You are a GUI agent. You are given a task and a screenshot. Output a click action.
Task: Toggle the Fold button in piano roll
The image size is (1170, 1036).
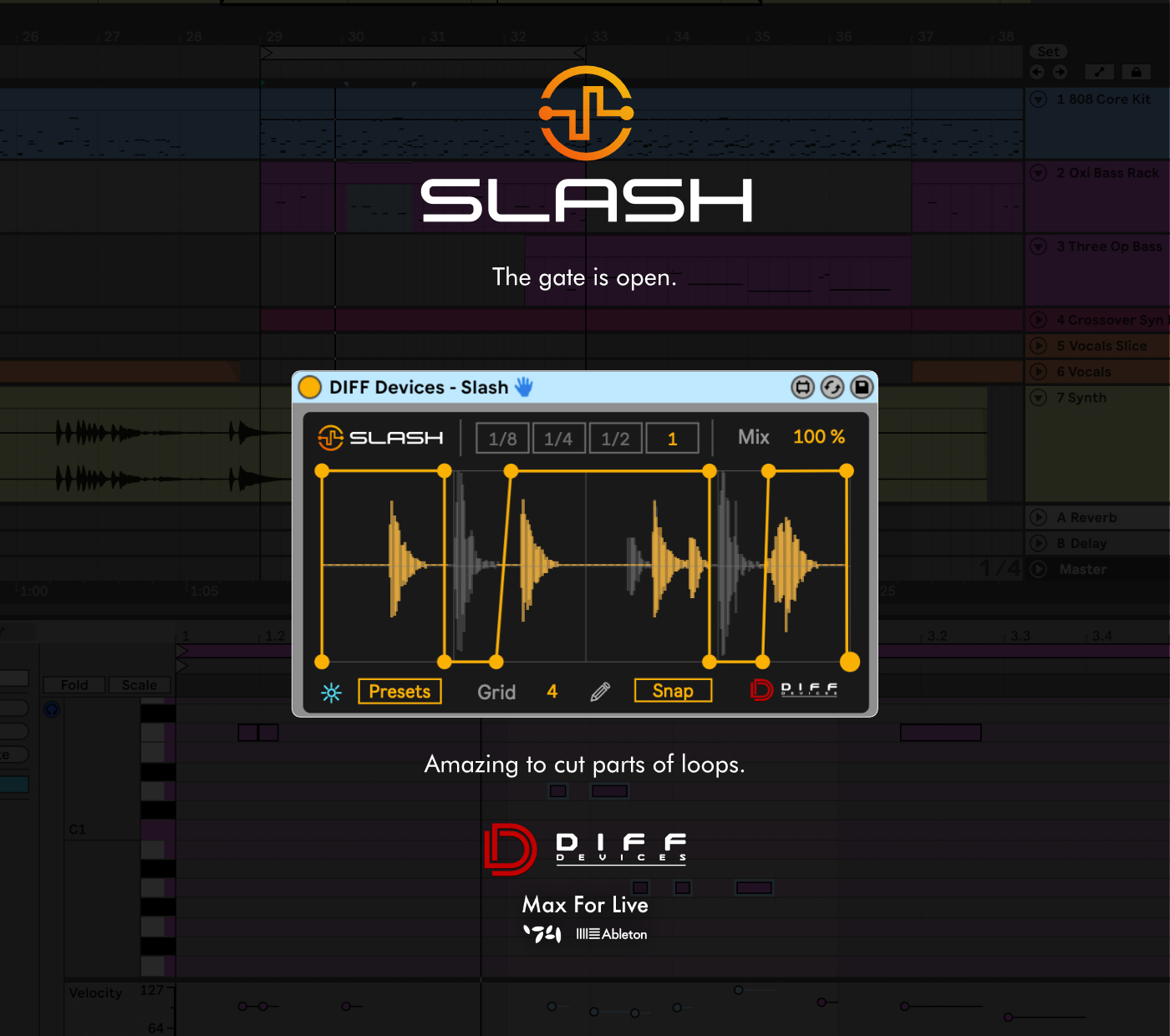tap(74, 685)
